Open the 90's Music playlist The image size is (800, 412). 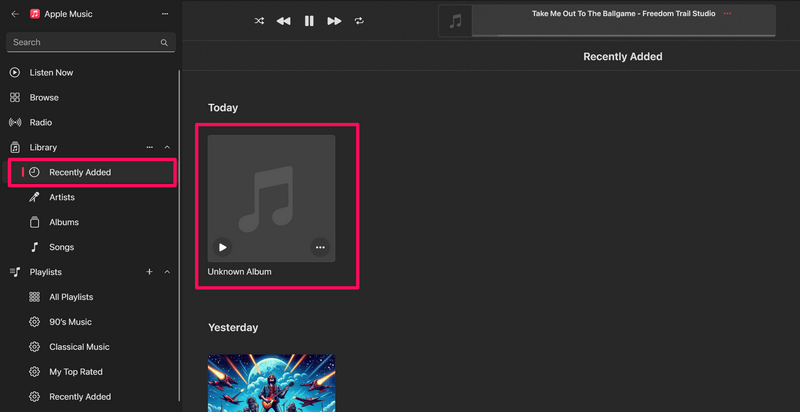[70, 322]
